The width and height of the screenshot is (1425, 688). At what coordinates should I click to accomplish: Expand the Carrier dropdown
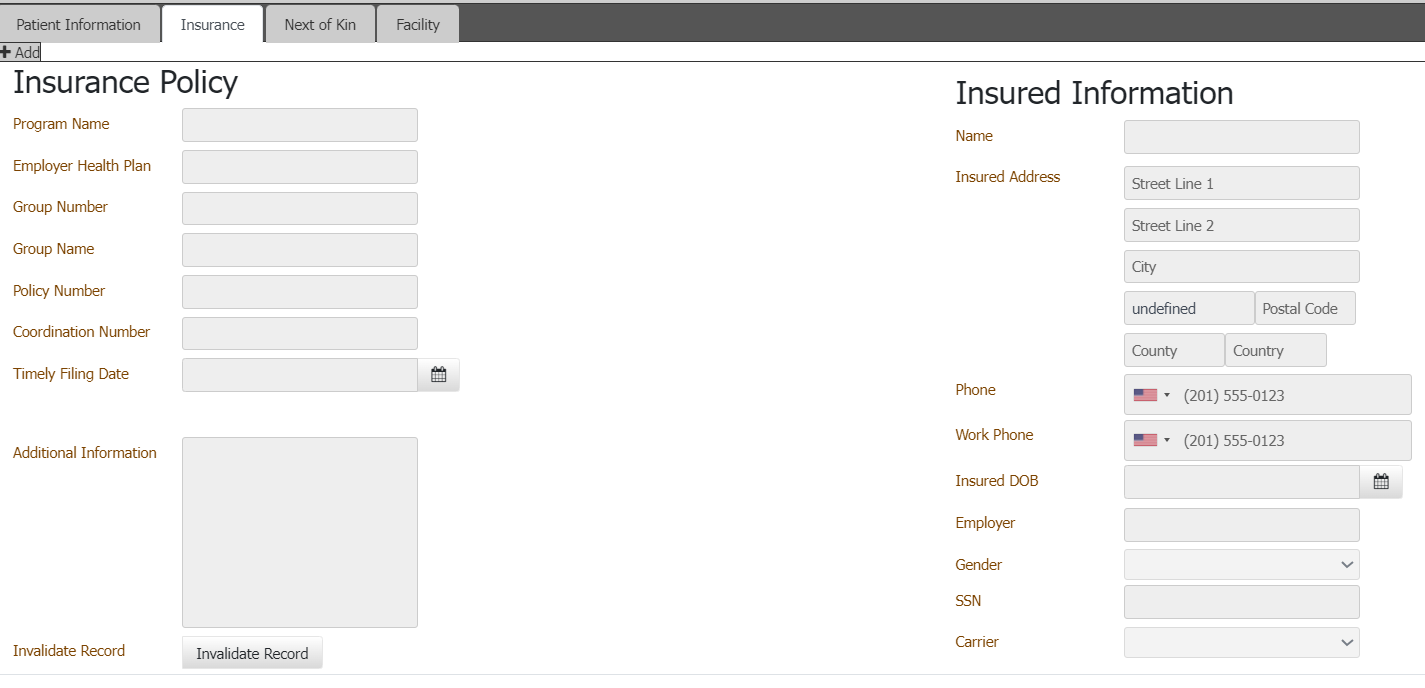coord(1241,643)
